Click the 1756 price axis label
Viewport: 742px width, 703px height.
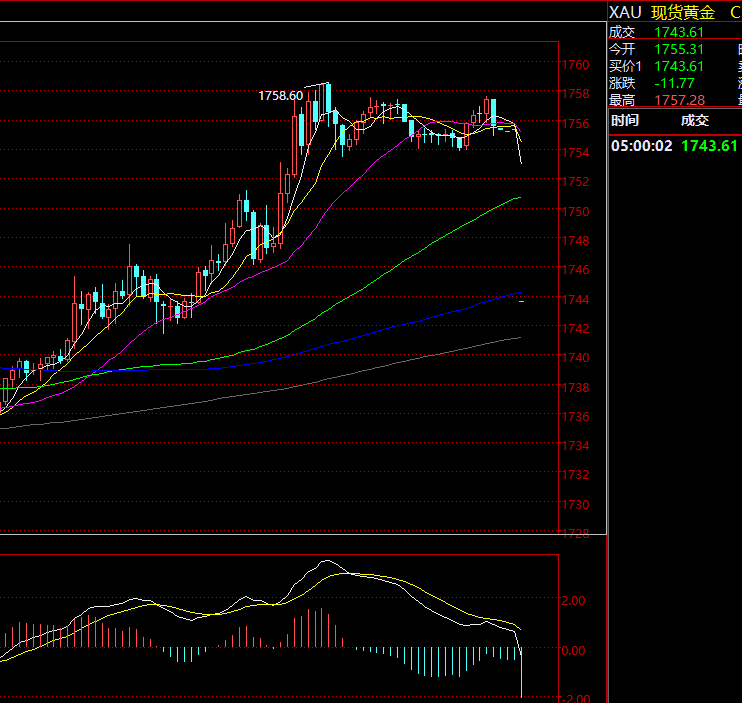point(575,123)
